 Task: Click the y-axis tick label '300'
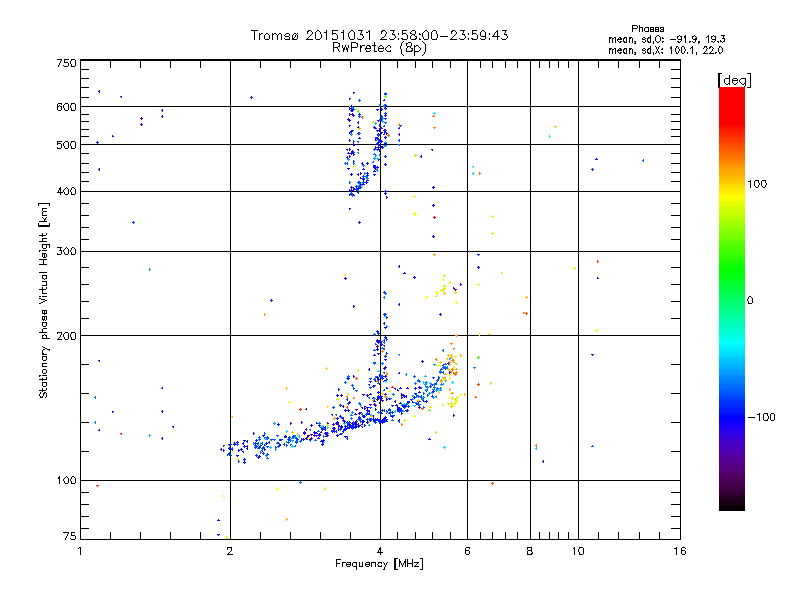pos(66,252)
